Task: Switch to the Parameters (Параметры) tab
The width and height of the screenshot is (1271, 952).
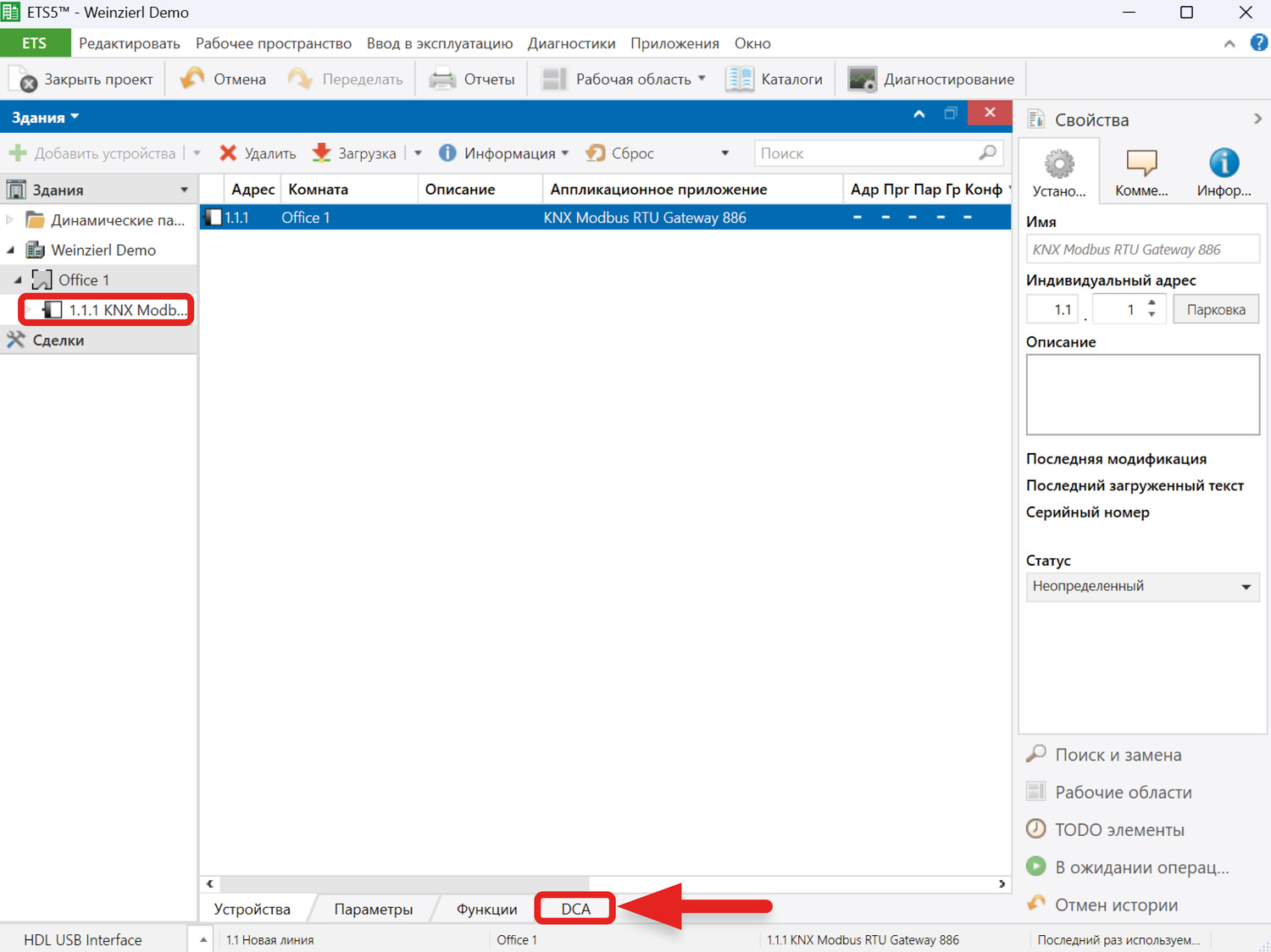Action: 373,909
